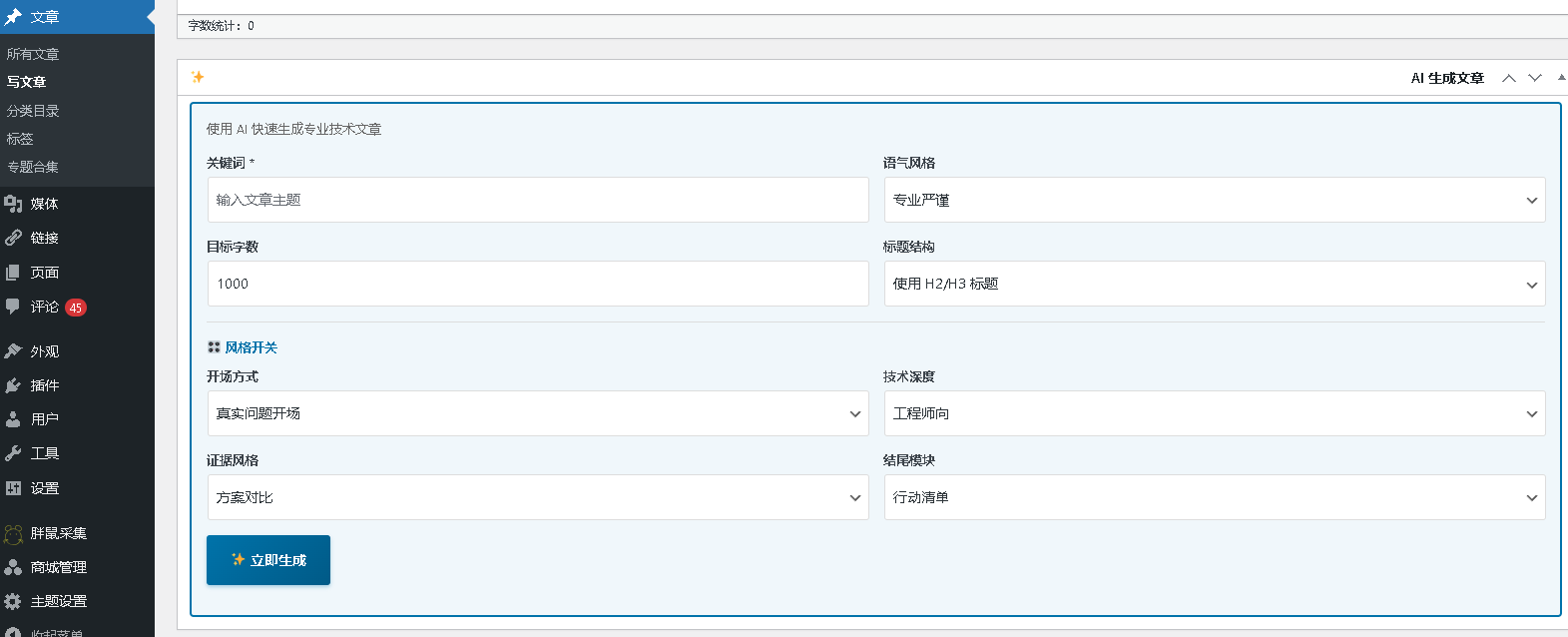Open Appearance (外观) brush icon
This screenshot has width=1568, height=637.
coord(13,351)
